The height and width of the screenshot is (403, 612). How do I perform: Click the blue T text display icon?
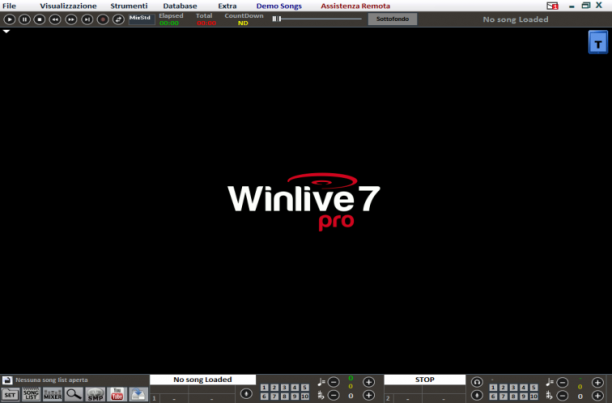click(x=598, y=42)
